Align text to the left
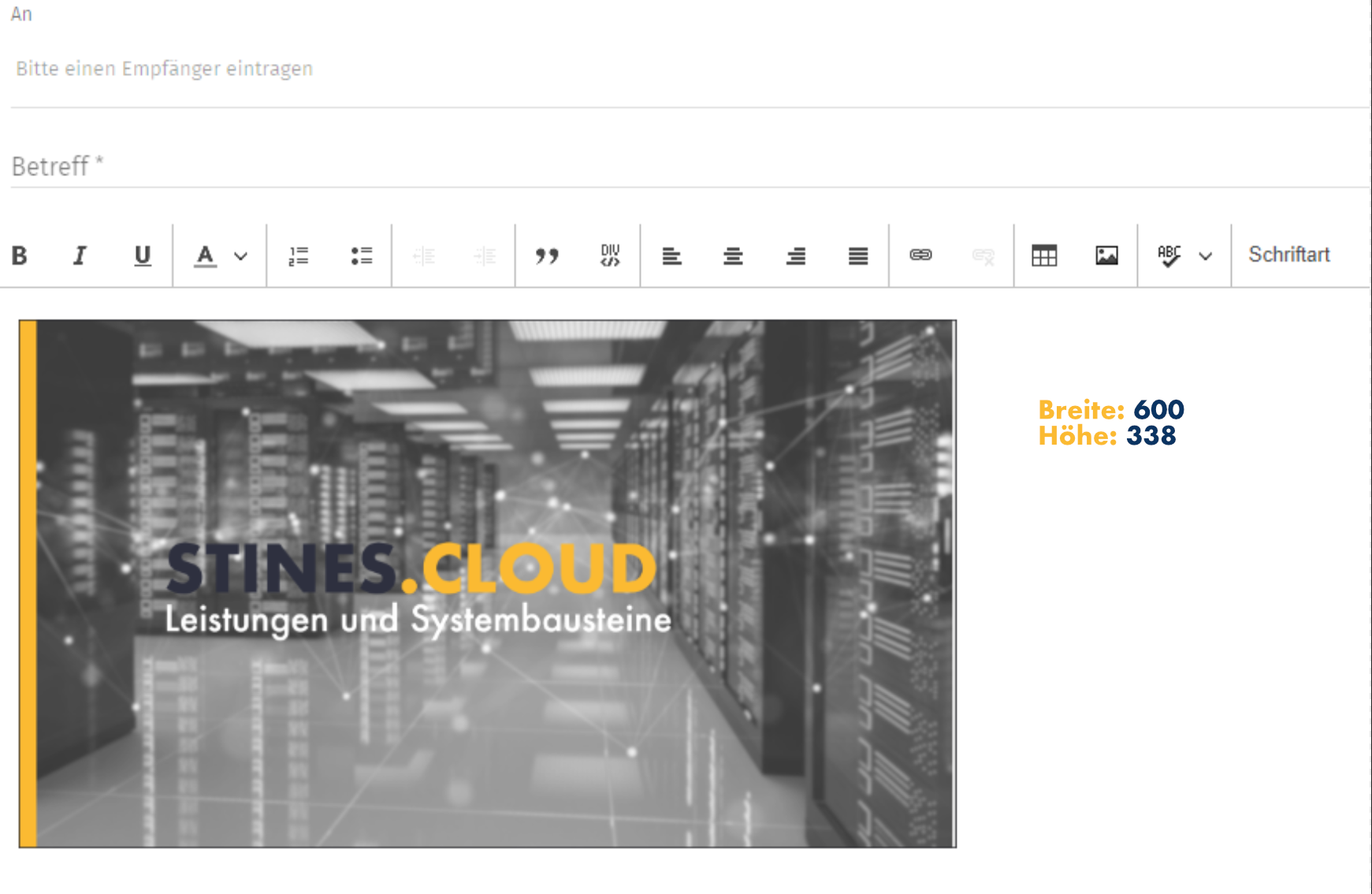Image resolution: width=1372 pixels, height=894 pixels. point(671,255)
